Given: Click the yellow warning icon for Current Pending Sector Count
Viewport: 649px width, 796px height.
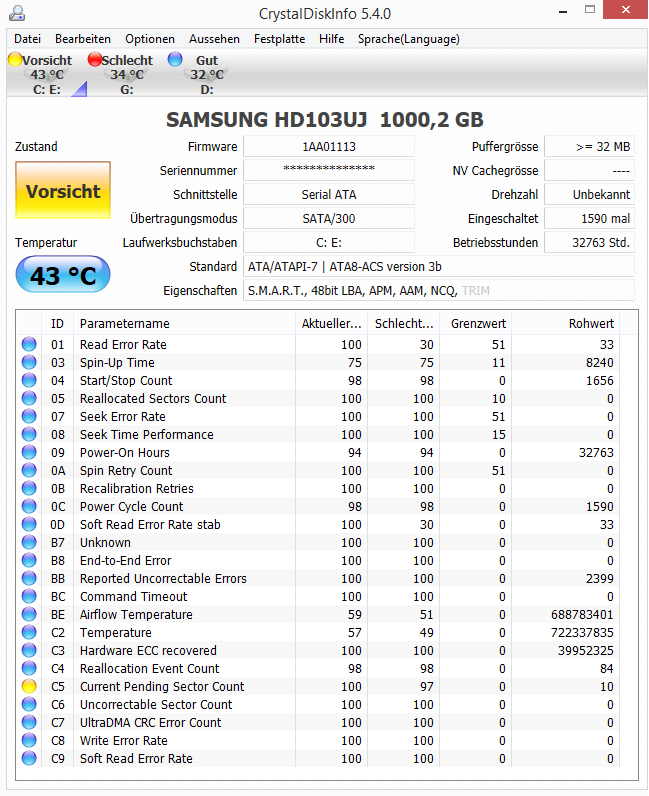Looking at the screenshot, I should [x=29, y=686].
